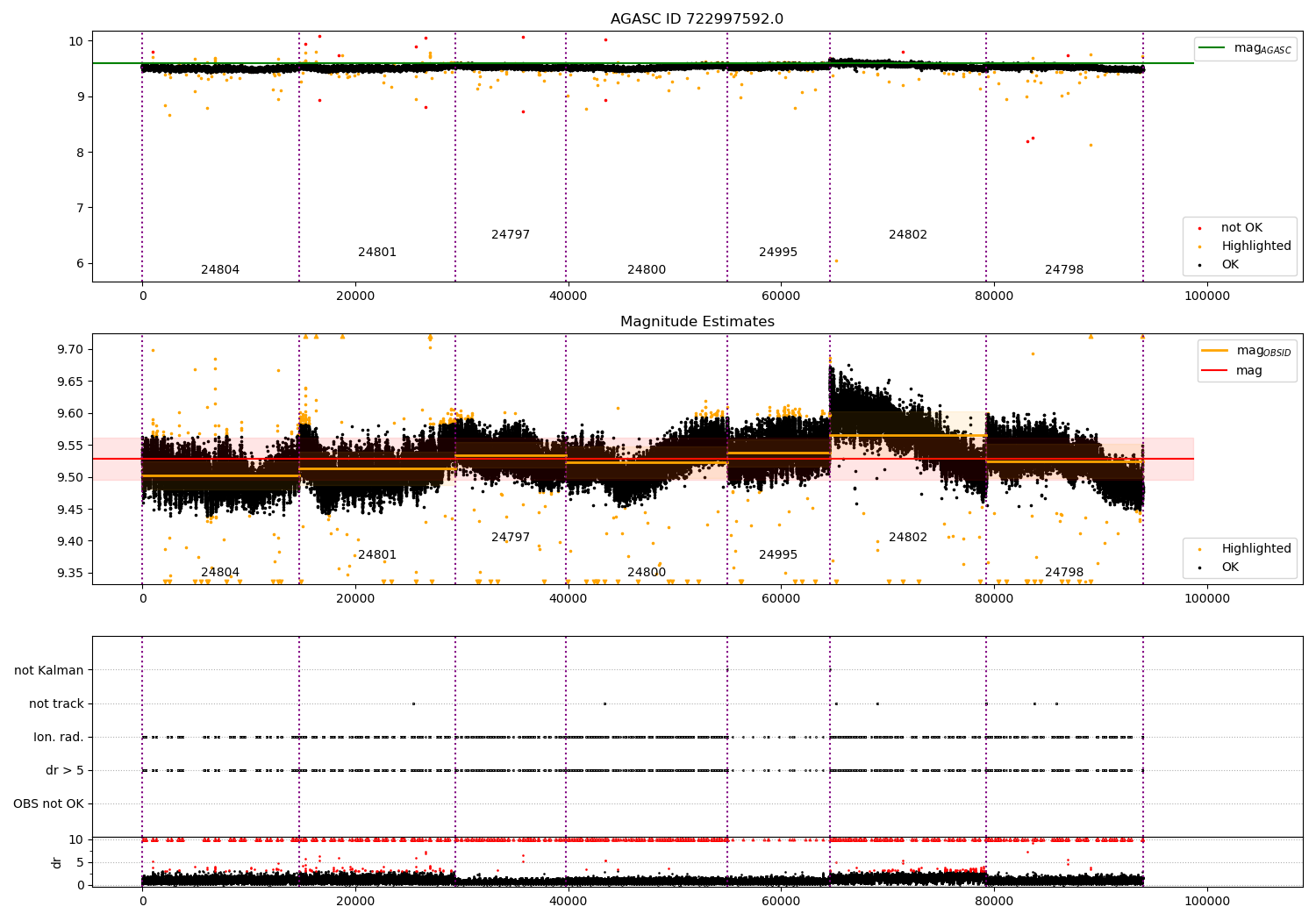This screenshot has height=921, width=1316.
Task: Click "Highlighted" in the top plot legend
Action: pyautogui.click(x=1255, y=246)
